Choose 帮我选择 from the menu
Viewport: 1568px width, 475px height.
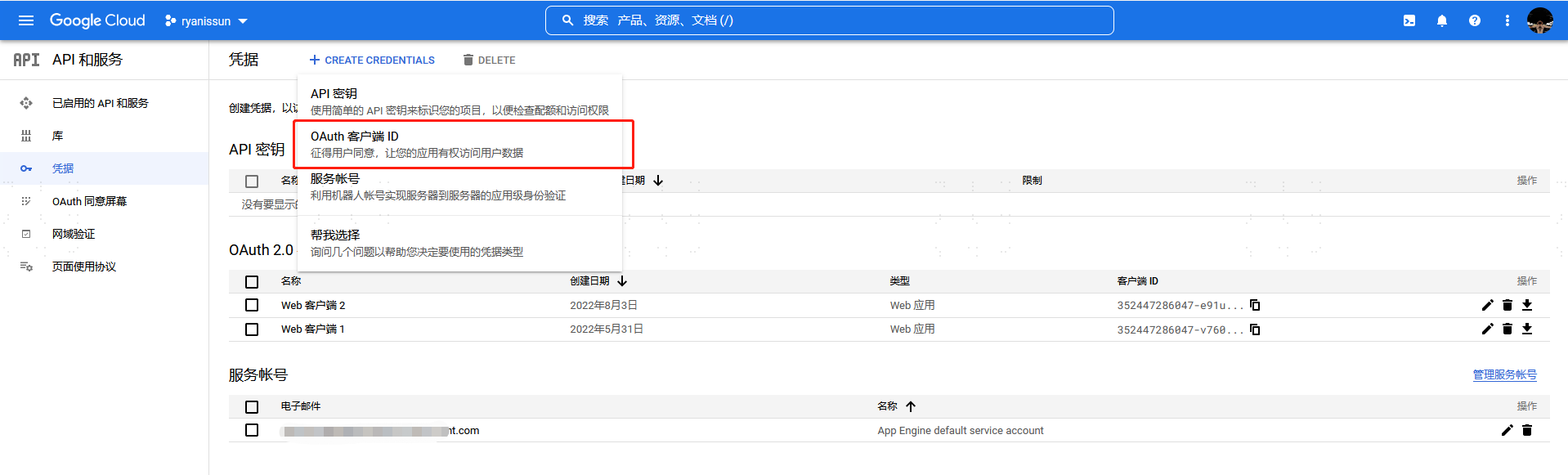point(459,243)
